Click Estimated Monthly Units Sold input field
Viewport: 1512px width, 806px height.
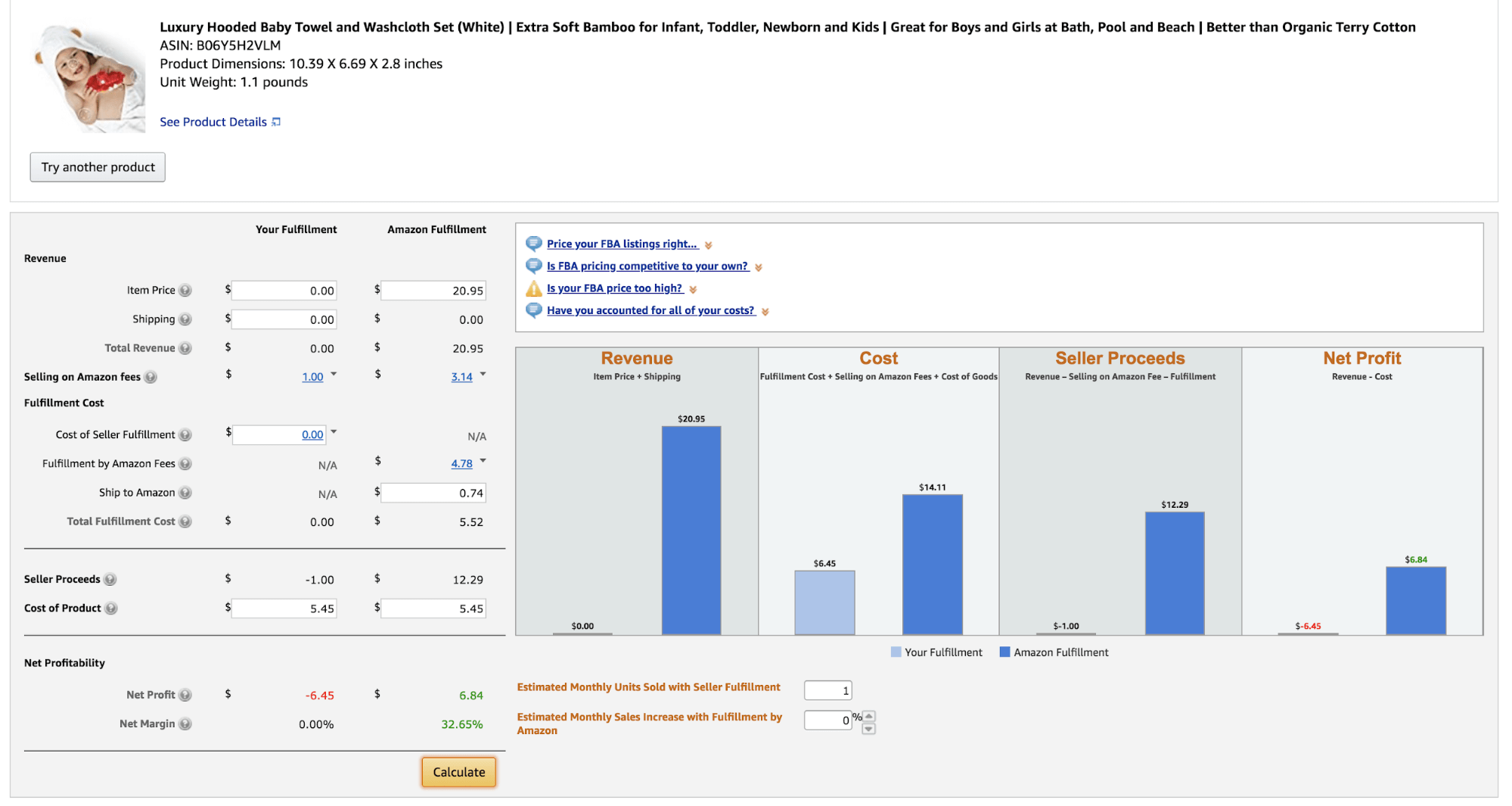pos(828,690)
